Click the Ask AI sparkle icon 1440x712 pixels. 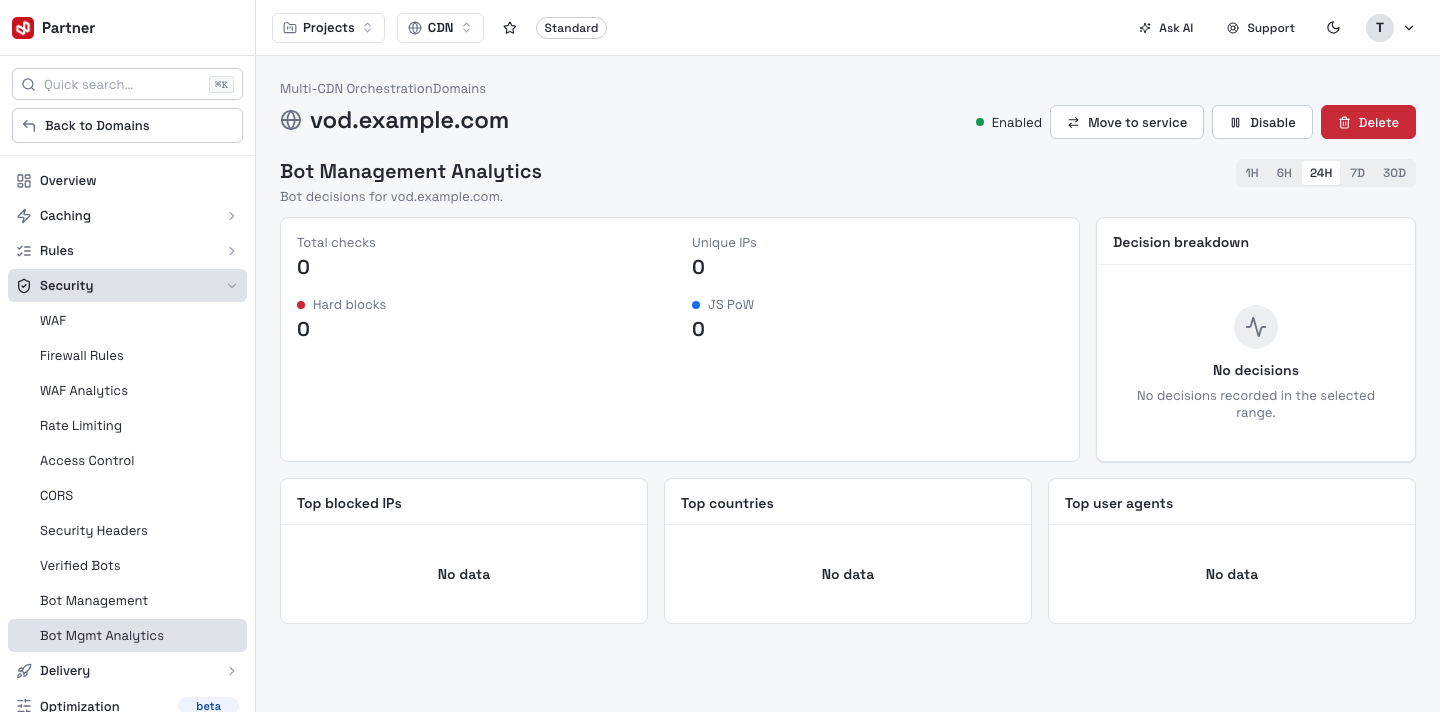pos(1145,28)
